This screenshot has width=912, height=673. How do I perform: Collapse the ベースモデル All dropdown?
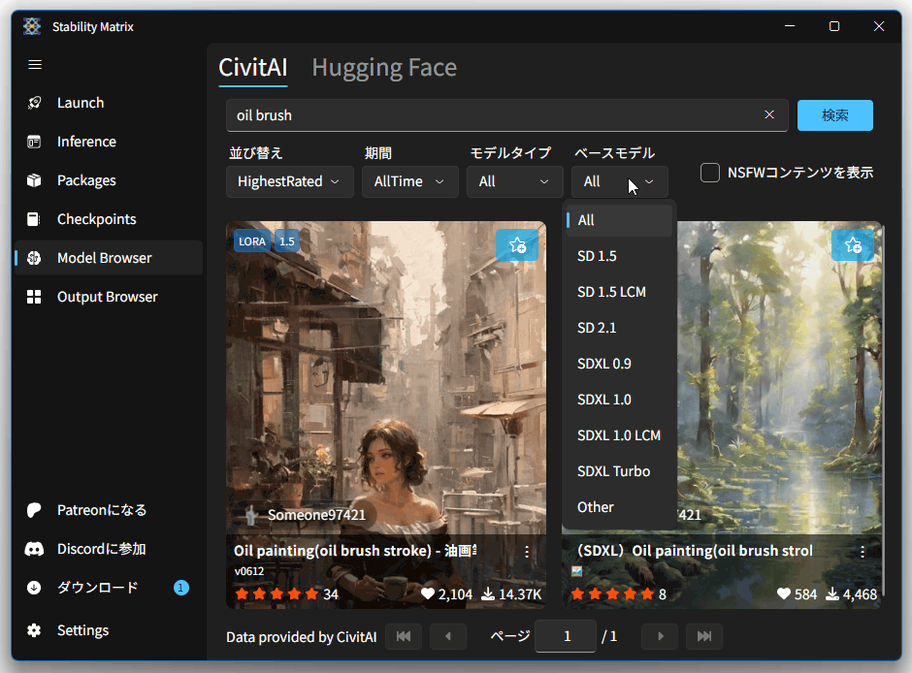619,182
